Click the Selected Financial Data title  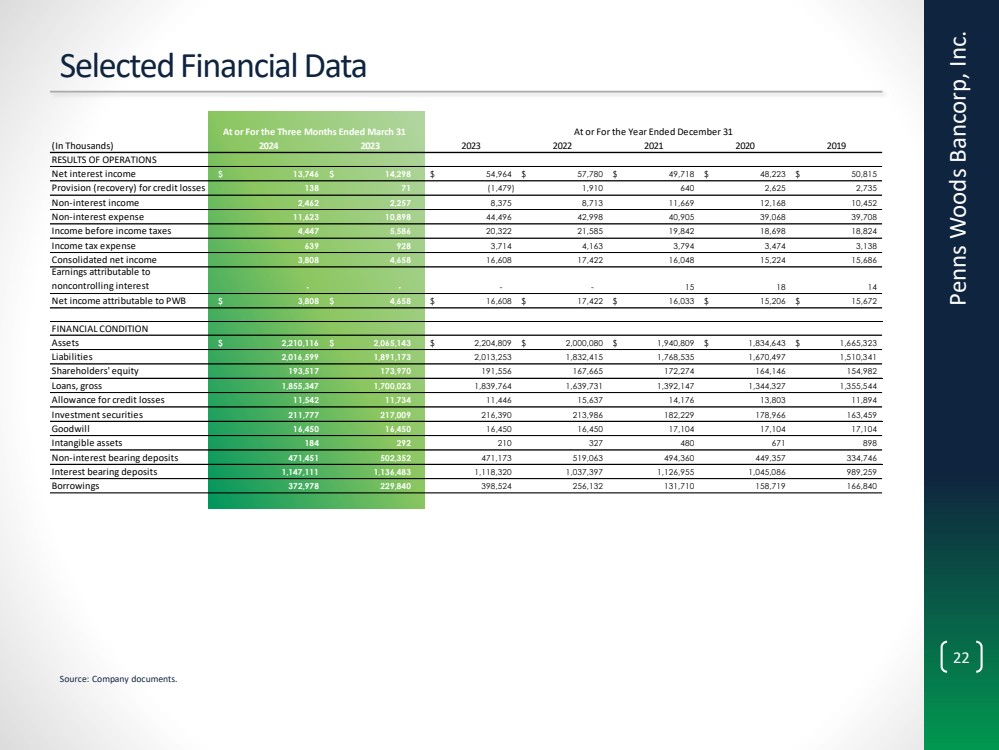coord(213,66)
